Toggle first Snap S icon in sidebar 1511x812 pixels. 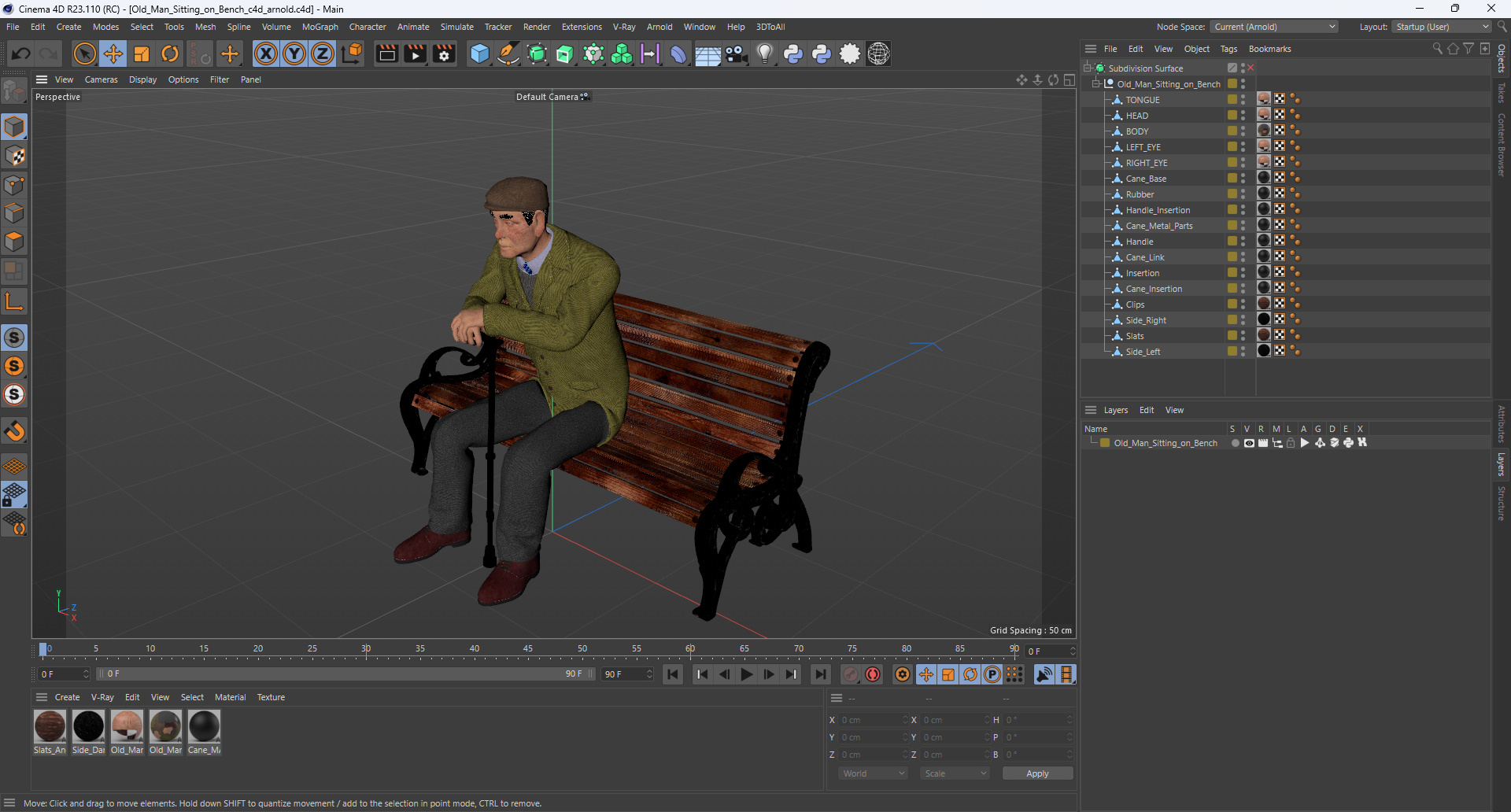14,338
